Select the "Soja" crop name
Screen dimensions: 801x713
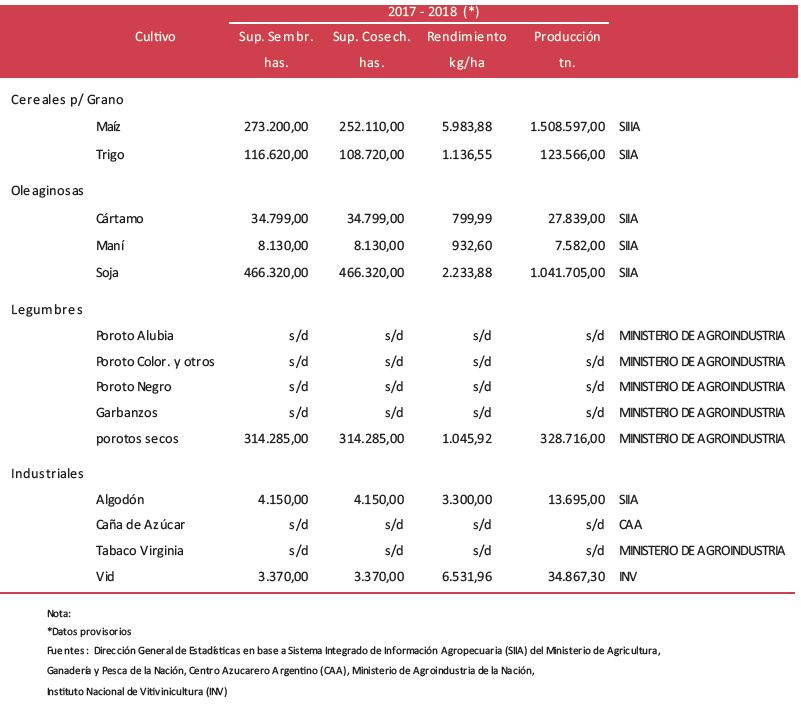(107, 273)
